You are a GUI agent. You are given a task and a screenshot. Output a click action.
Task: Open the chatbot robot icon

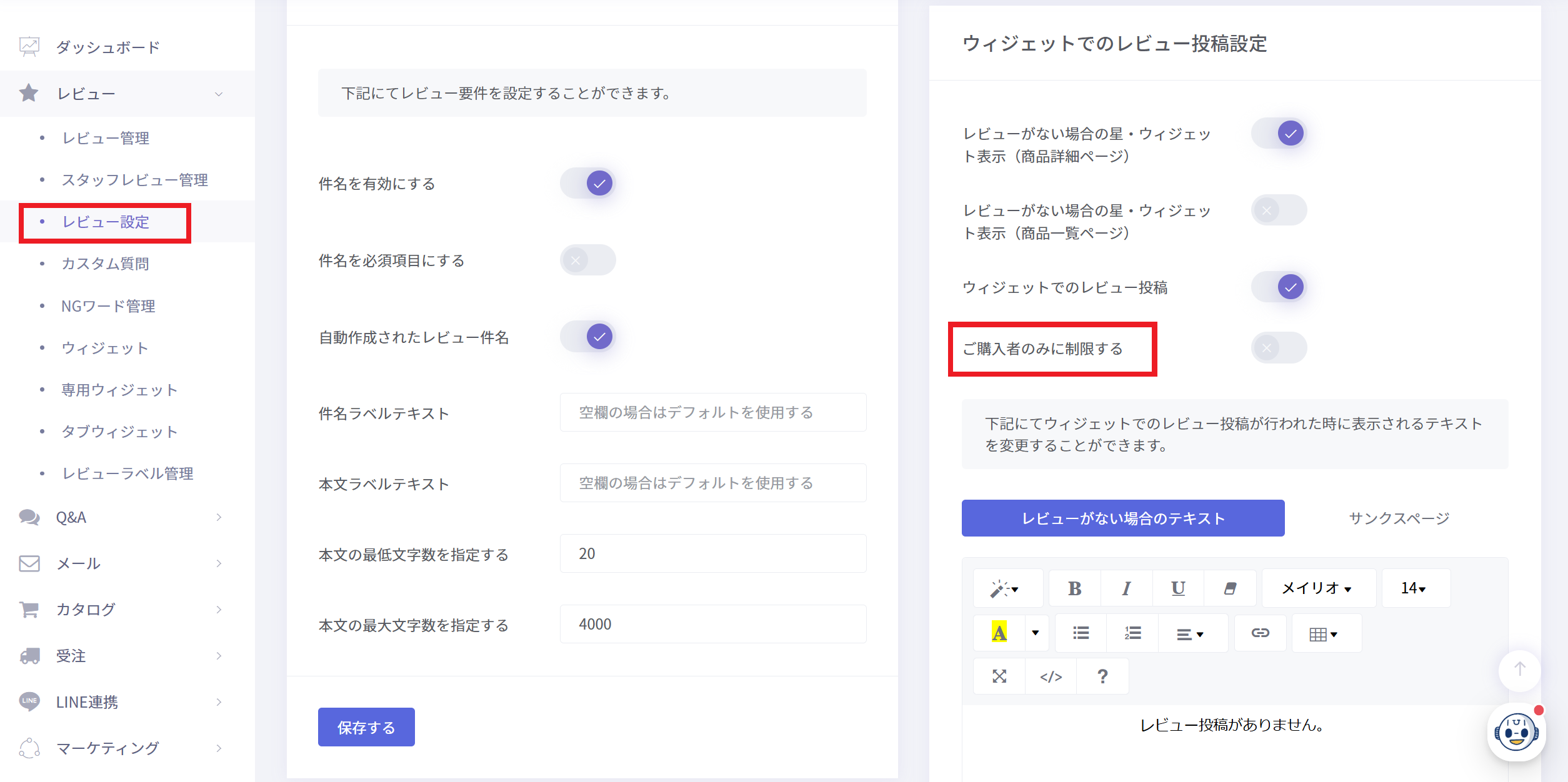[x=1516, y=732]
